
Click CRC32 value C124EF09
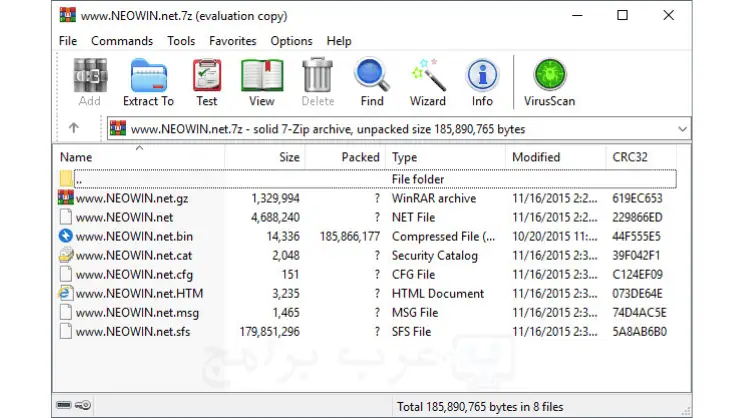pos(637,274)
